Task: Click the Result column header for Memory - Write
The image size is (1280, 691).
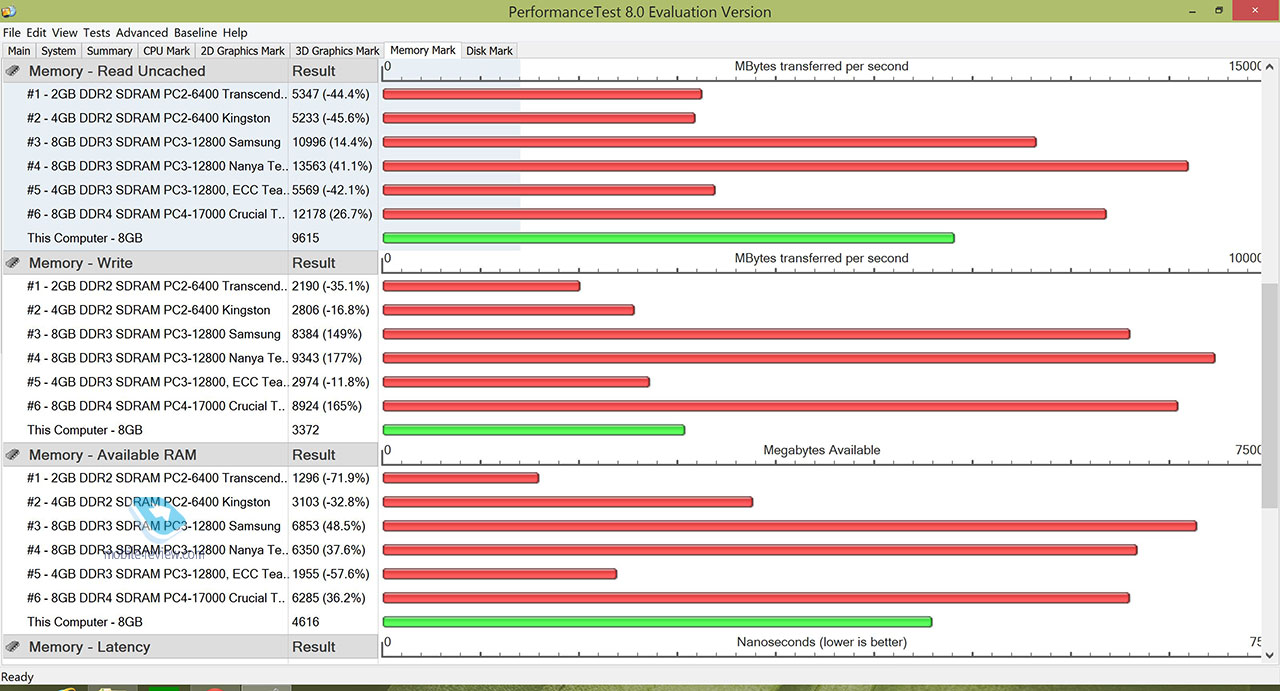Action: 333,263
